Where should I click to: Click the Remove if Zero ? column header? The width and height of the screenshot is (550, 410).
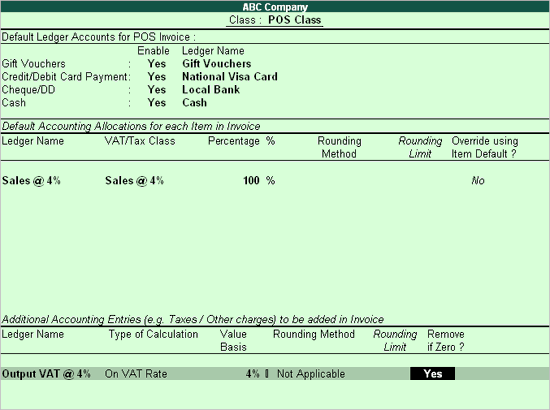click(x=446, y=340)
